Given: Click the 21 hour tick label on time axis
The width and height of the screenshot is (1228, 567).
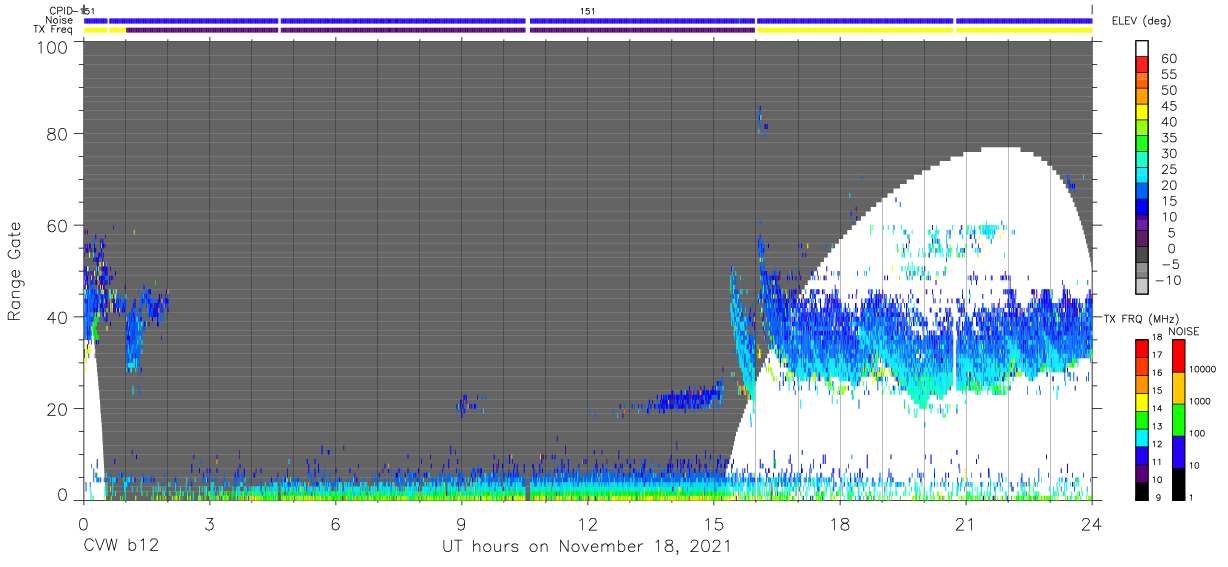Looking at the screenshot, I should point(965,523).
